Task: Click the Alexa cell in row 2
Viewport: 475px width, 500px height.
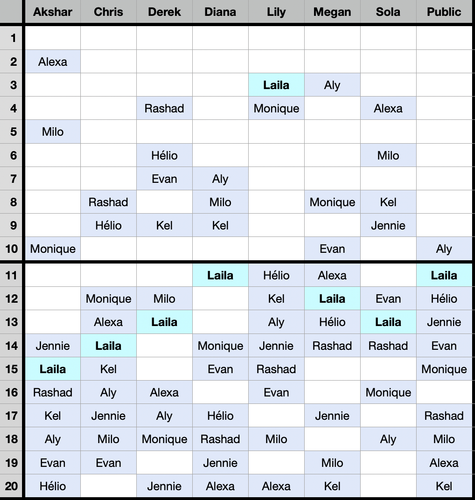Action: (x=53, y=62)
